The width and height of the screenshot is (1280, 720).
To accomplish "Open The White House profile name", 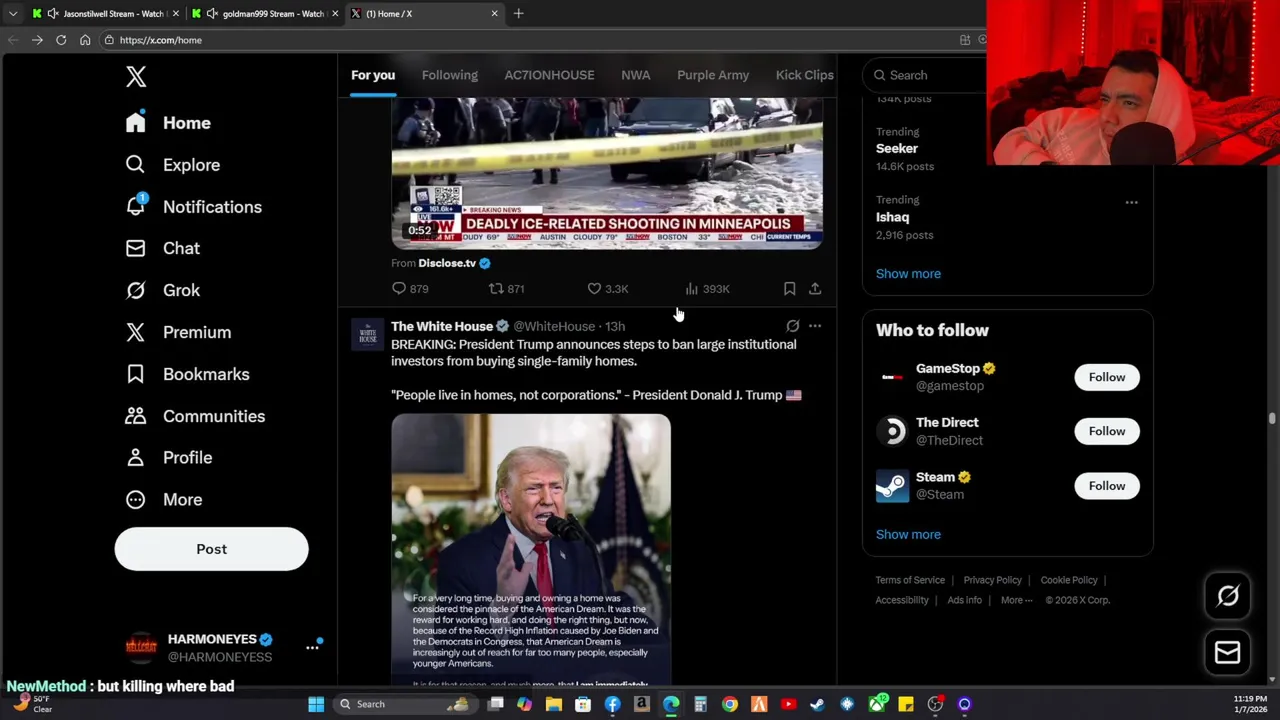I will [442, 326].
